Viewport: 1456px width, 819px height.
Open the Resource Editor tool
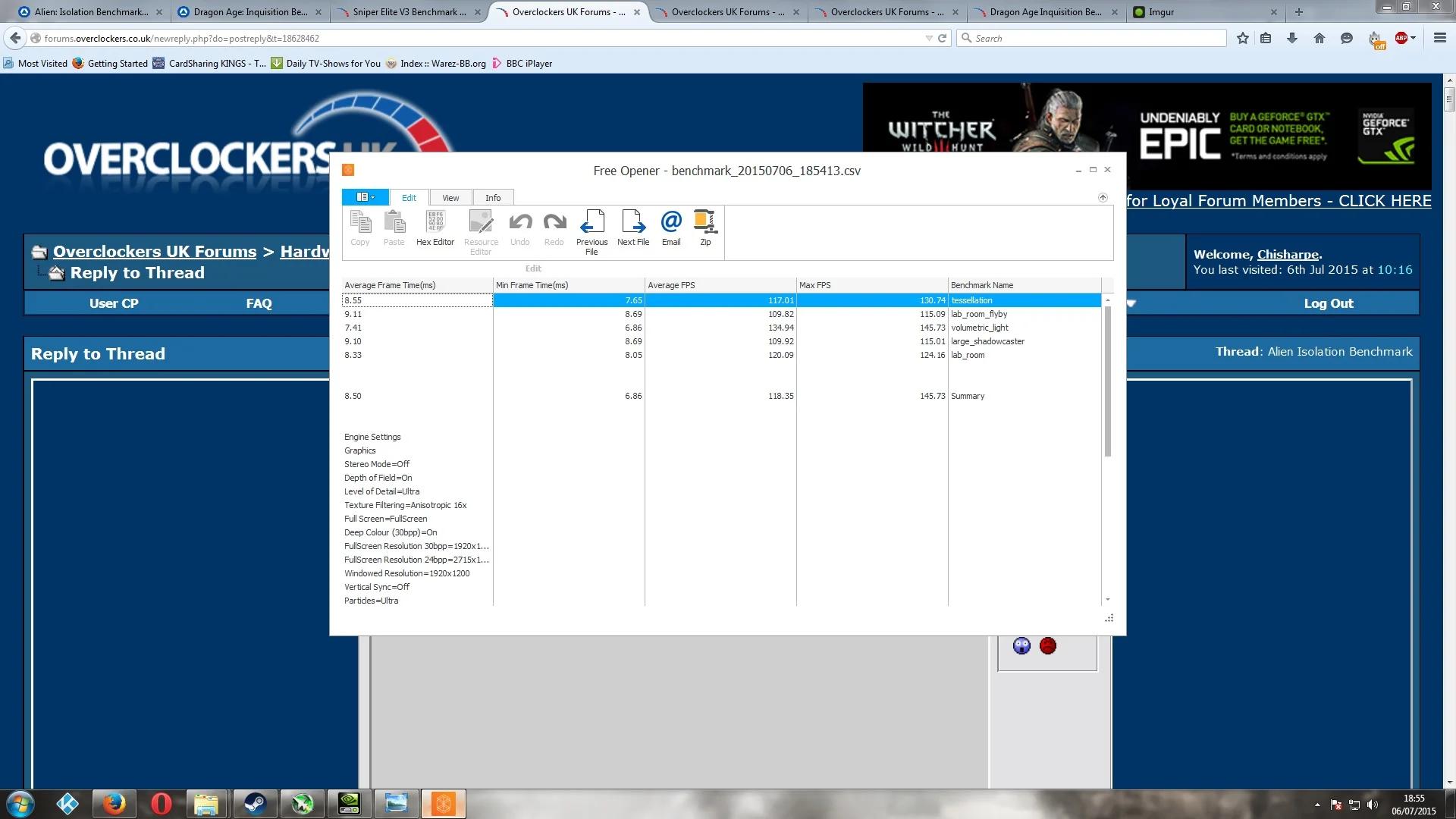tap(481, 232)
